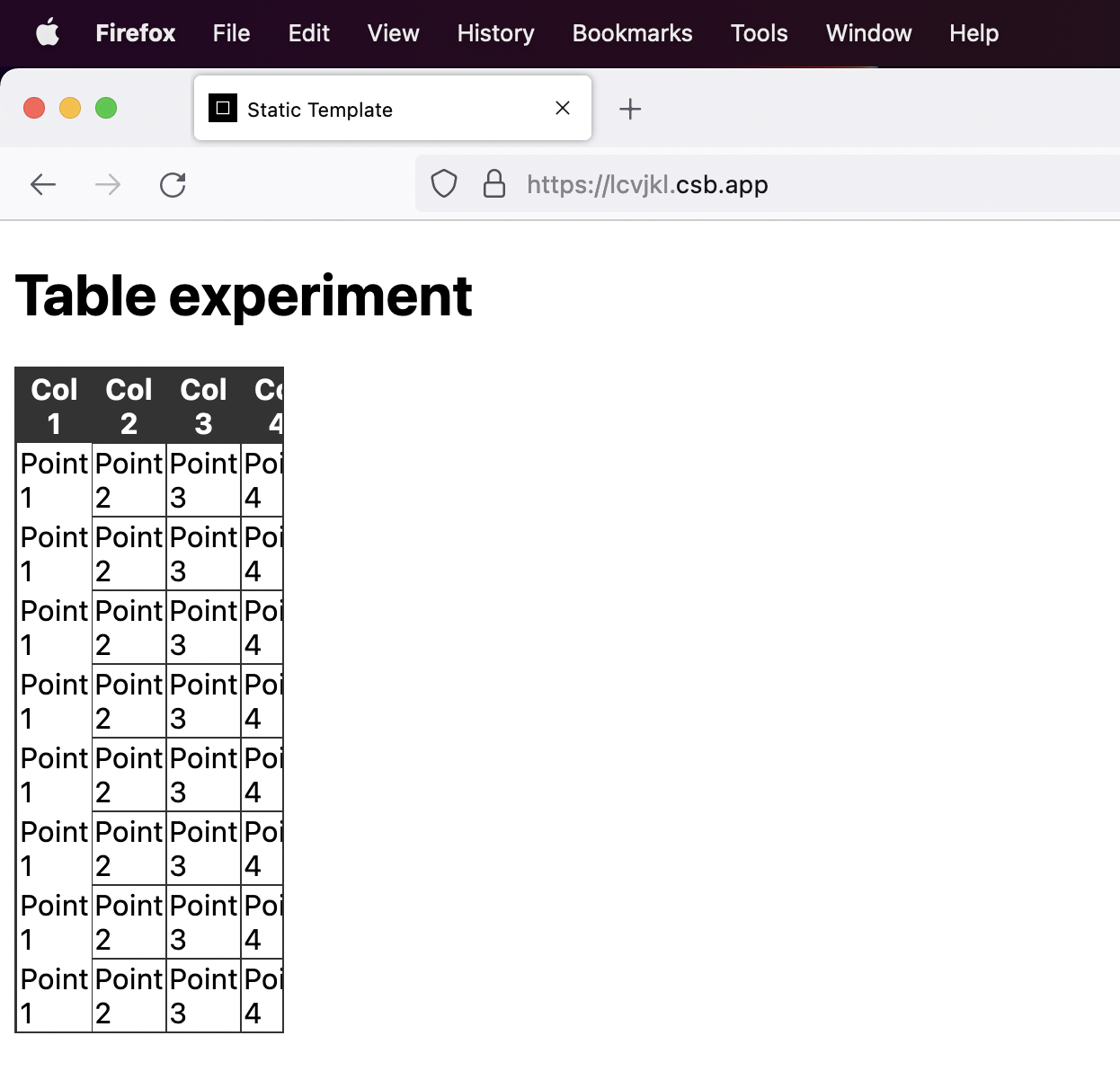The width and height of the screenshot is (1120, 1071).
Task: Maximize window with green button
Action: pyautogui.click(x=106, y=108)
